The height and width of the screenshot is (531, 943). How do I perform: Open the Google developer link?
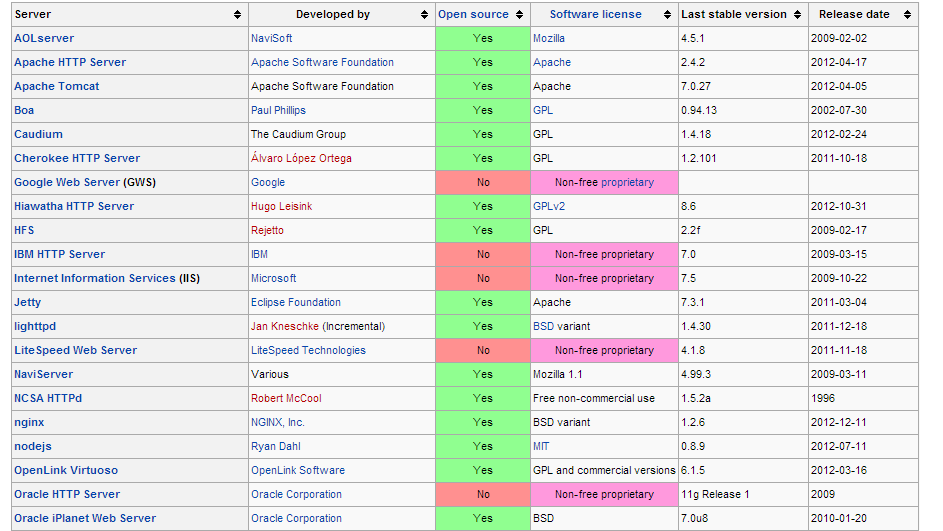pyautogui.click(x=268, y=182)
